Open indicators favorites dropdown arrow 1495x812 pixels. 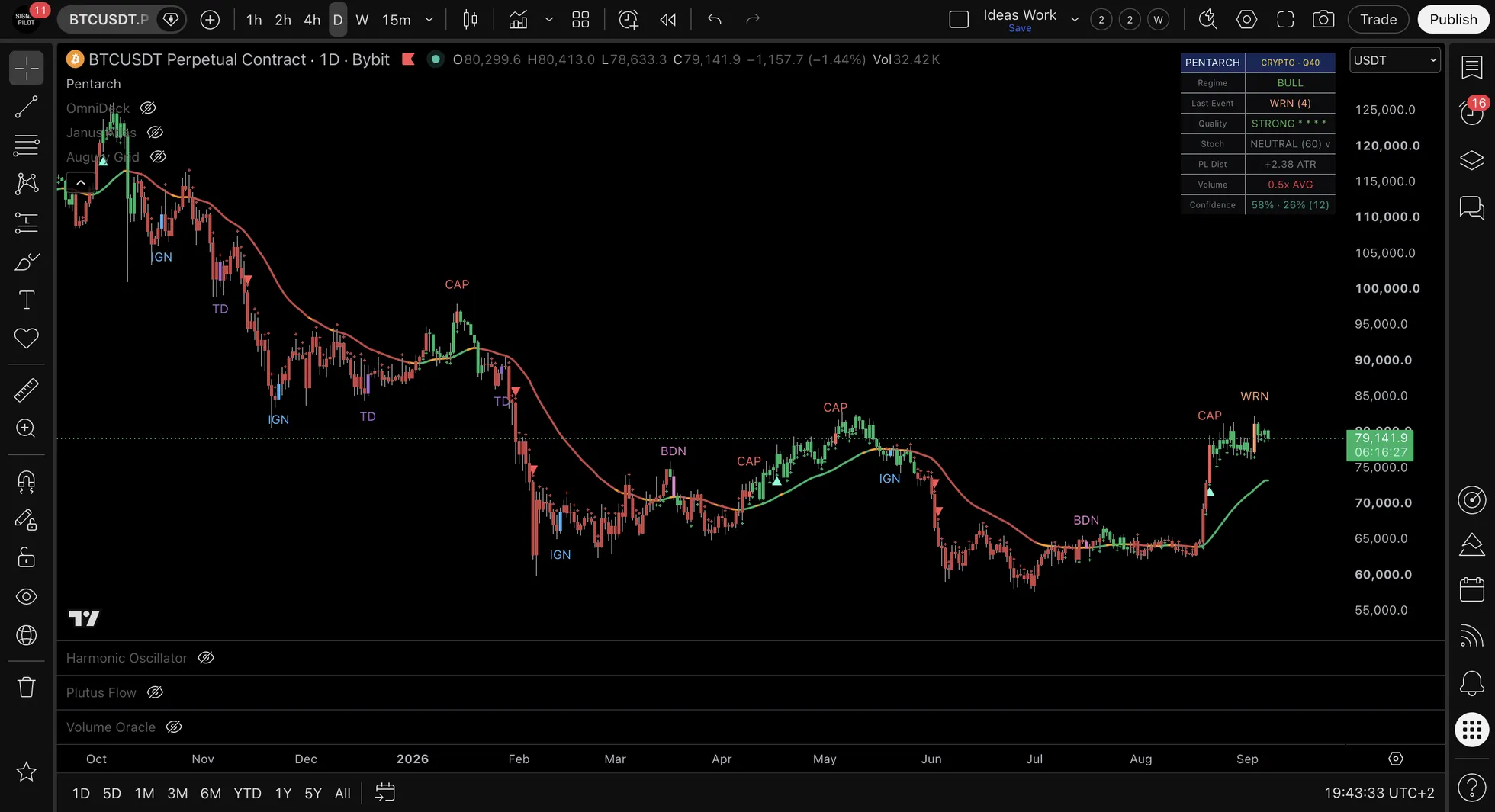[x=548, y=19]
